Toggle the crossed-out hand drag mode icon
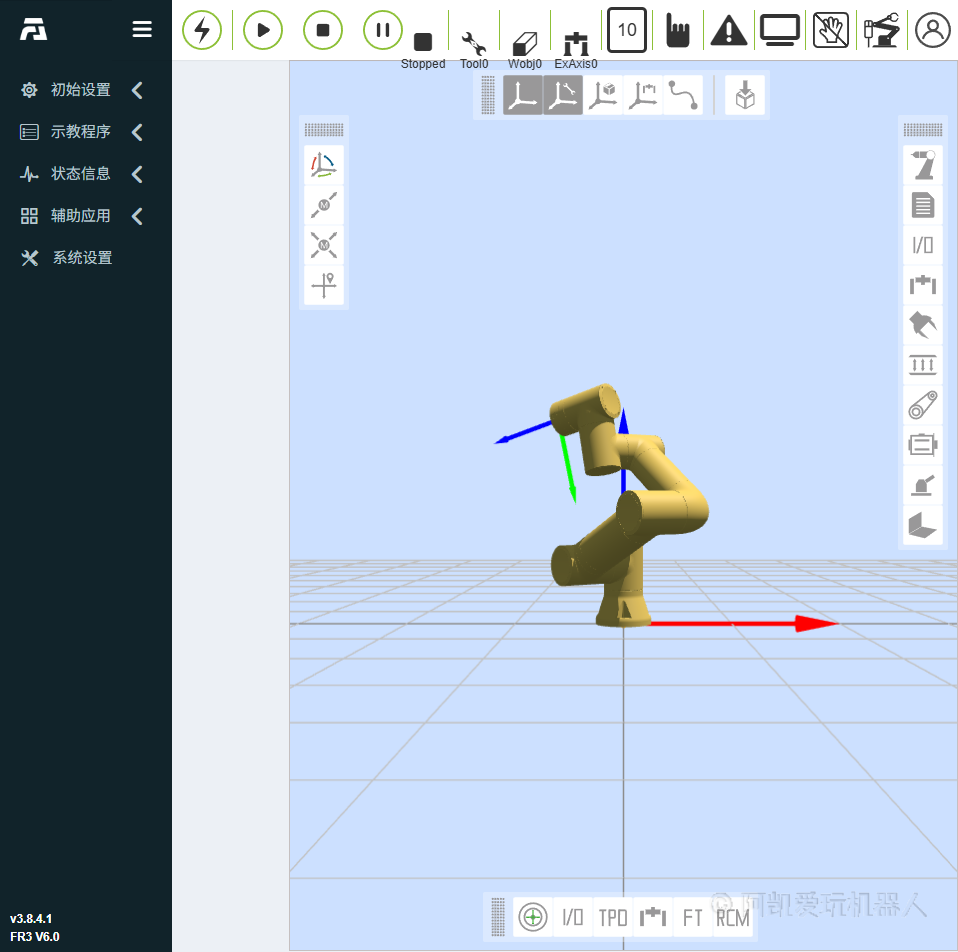This screenshot has height=952, width=958. (830, 30)
